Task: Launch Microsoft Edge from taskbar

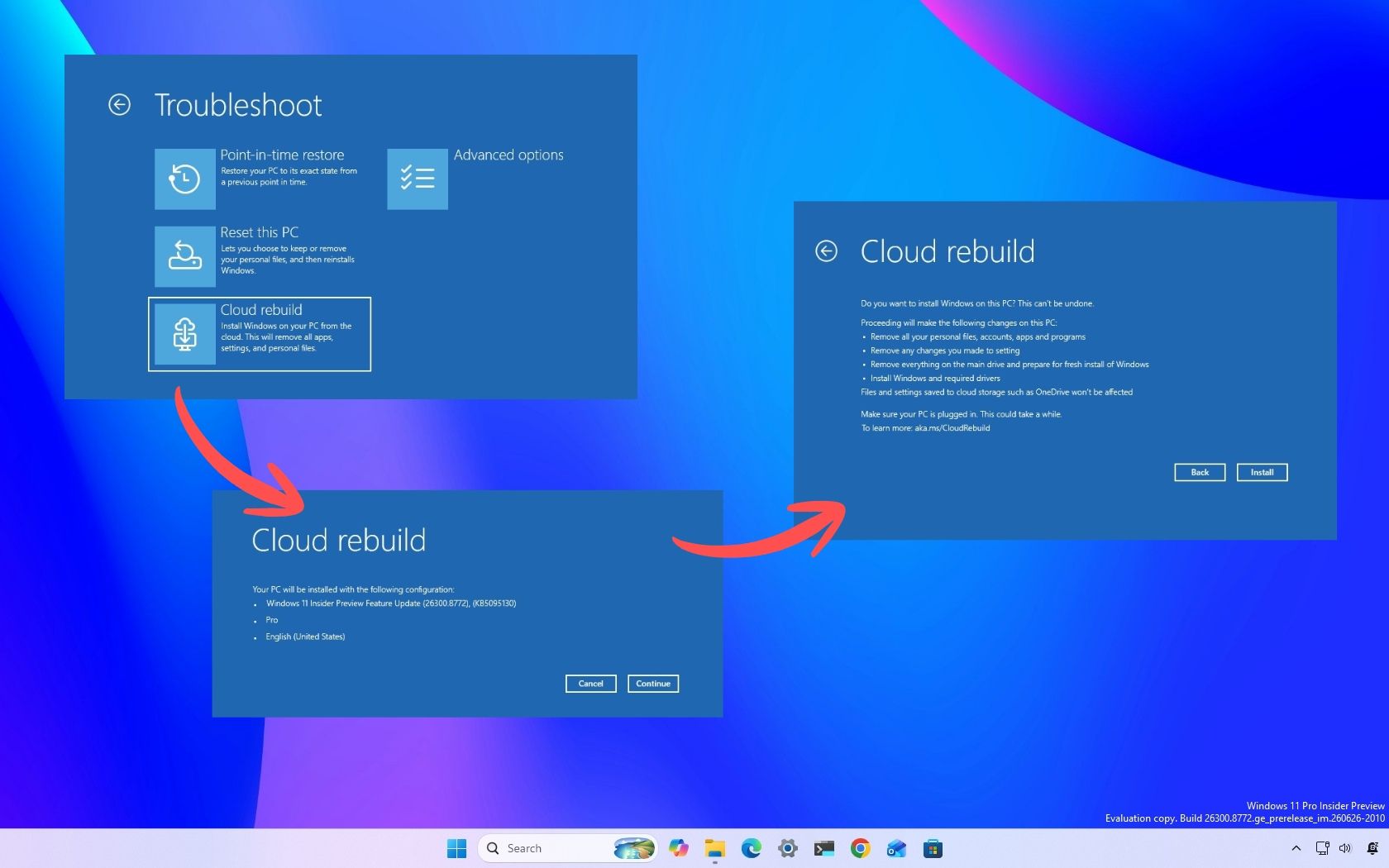Action: coord(752,848)
